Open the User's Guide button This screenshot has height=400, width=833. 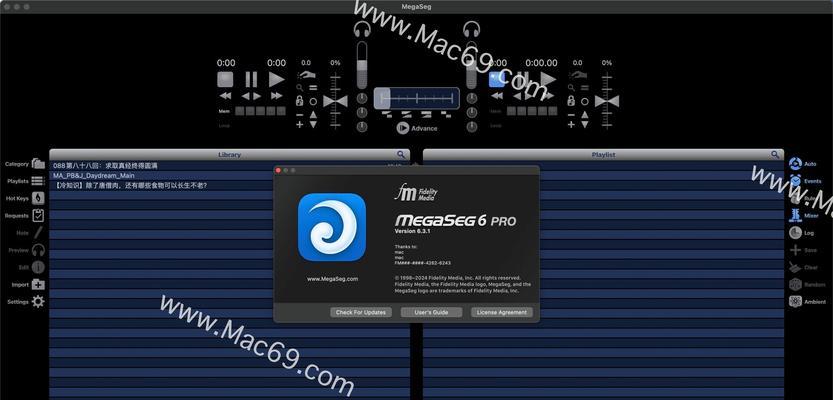[x=431, y=312]
